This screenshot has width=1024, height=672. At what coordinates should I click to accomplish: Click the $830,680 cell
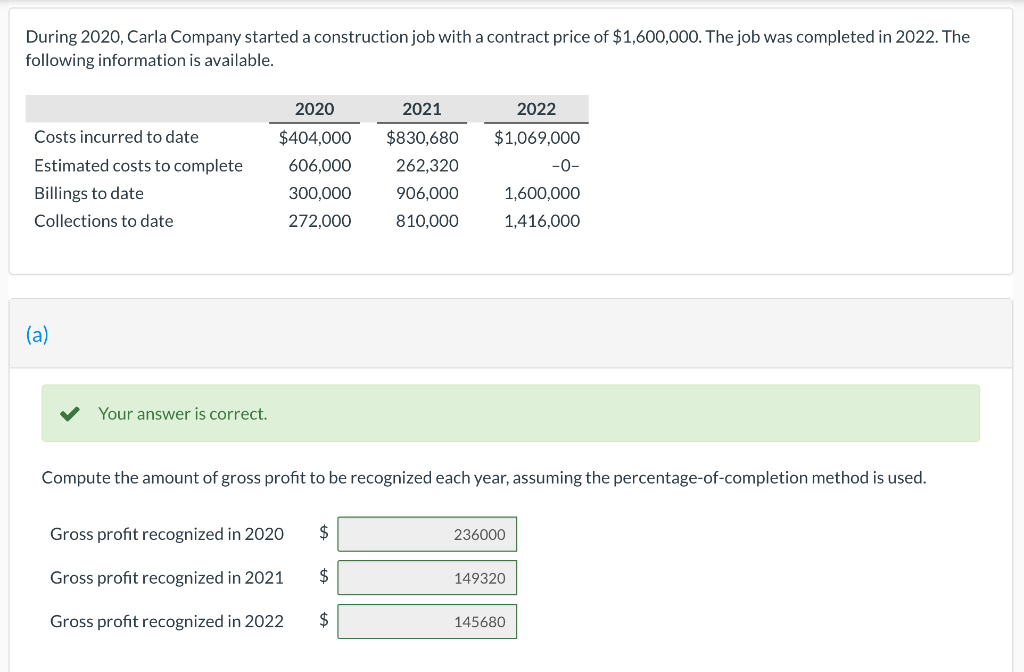(423, 138)
